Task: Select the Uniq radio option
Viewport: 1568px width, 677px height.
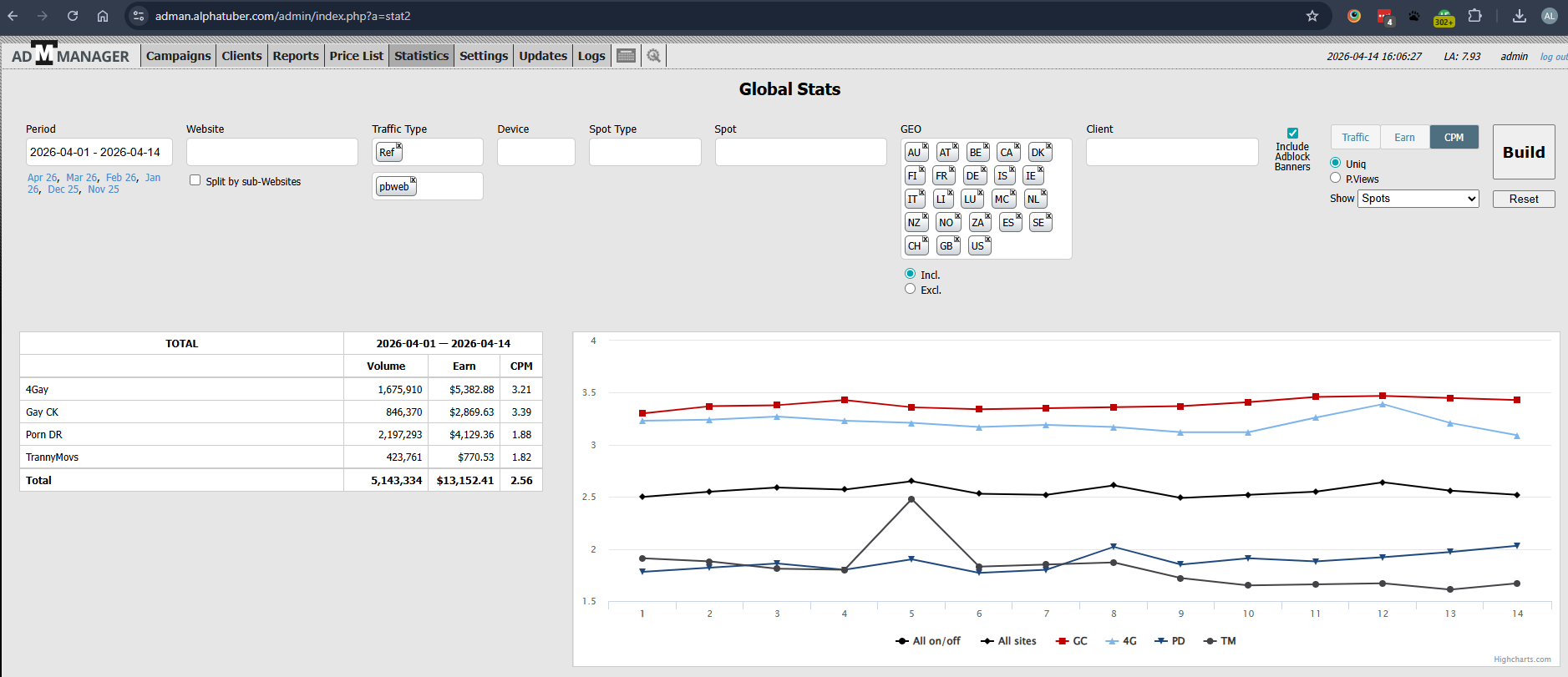Action: tap(1335, 163)
